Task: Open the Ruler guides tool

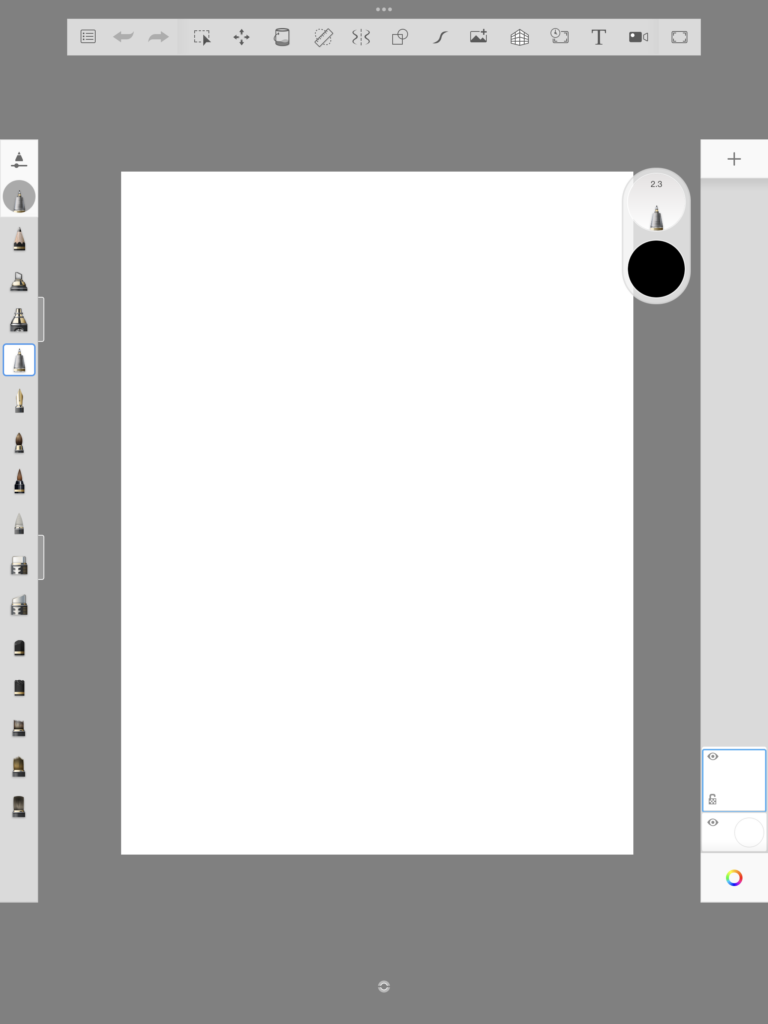Action: pos(323,37)
